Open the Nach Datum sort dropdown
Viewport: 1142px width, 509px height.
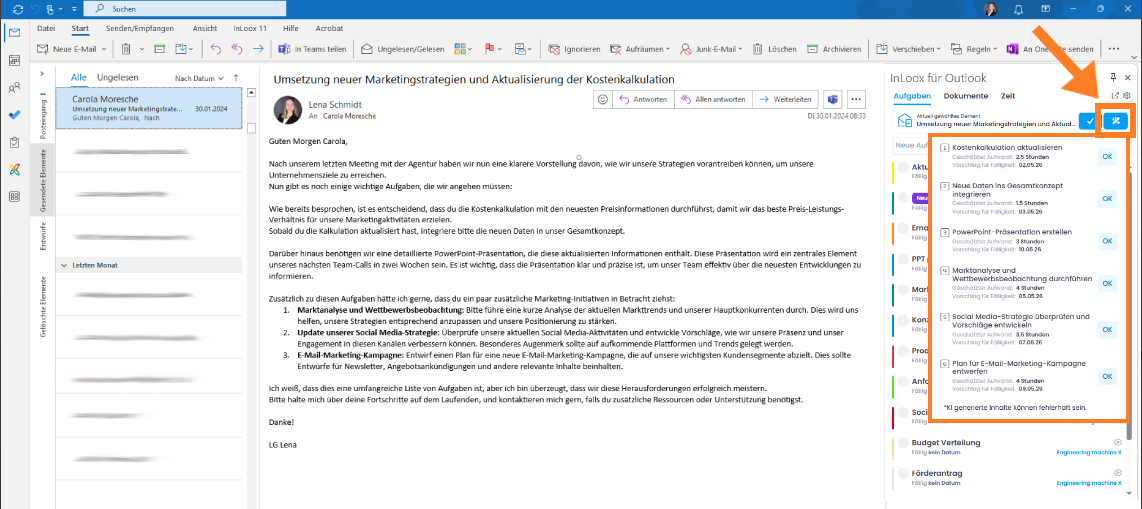pyautogui.click(x=199, y=78)
